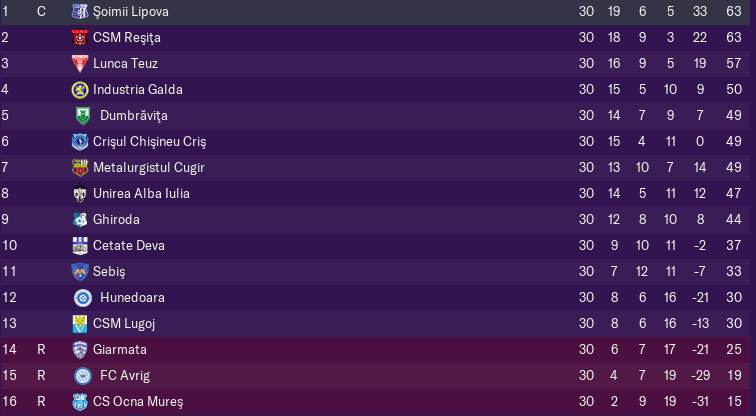Click the champion 'C' marker beside Şoimii Lipova
This screenshot has height=416, width=756.
tap(41, 12)
